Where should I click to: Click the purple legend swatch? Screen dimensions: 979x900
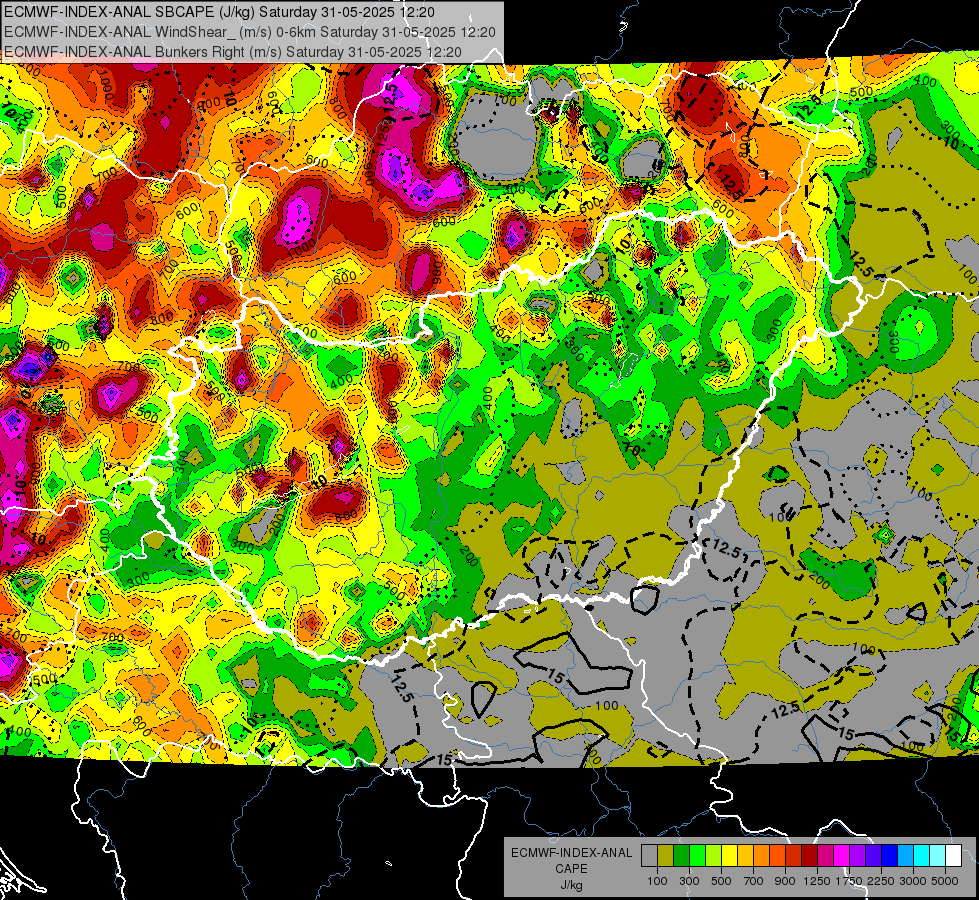(x=858, y=856)
